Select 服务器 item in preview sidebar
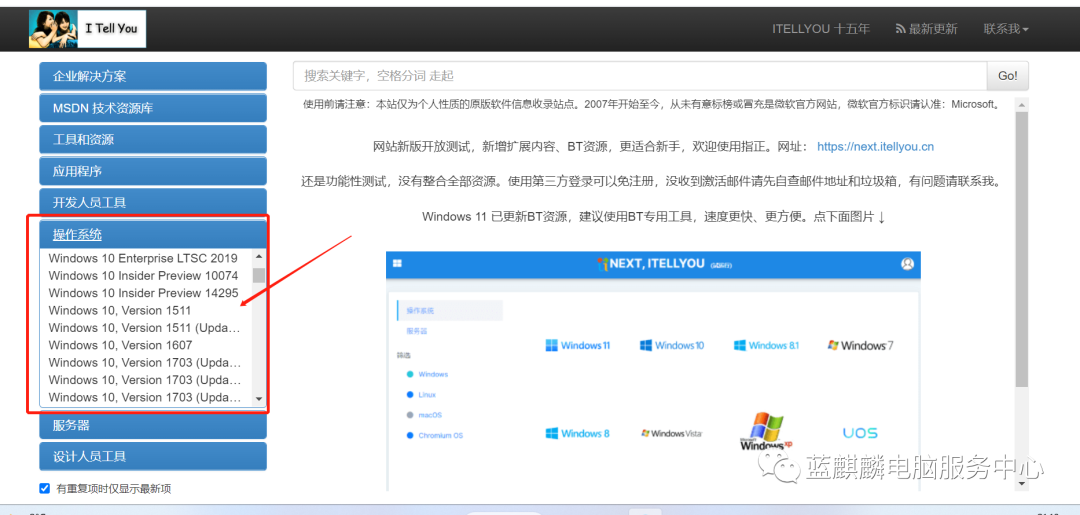Screen dimensions: 1080x515 417,331
